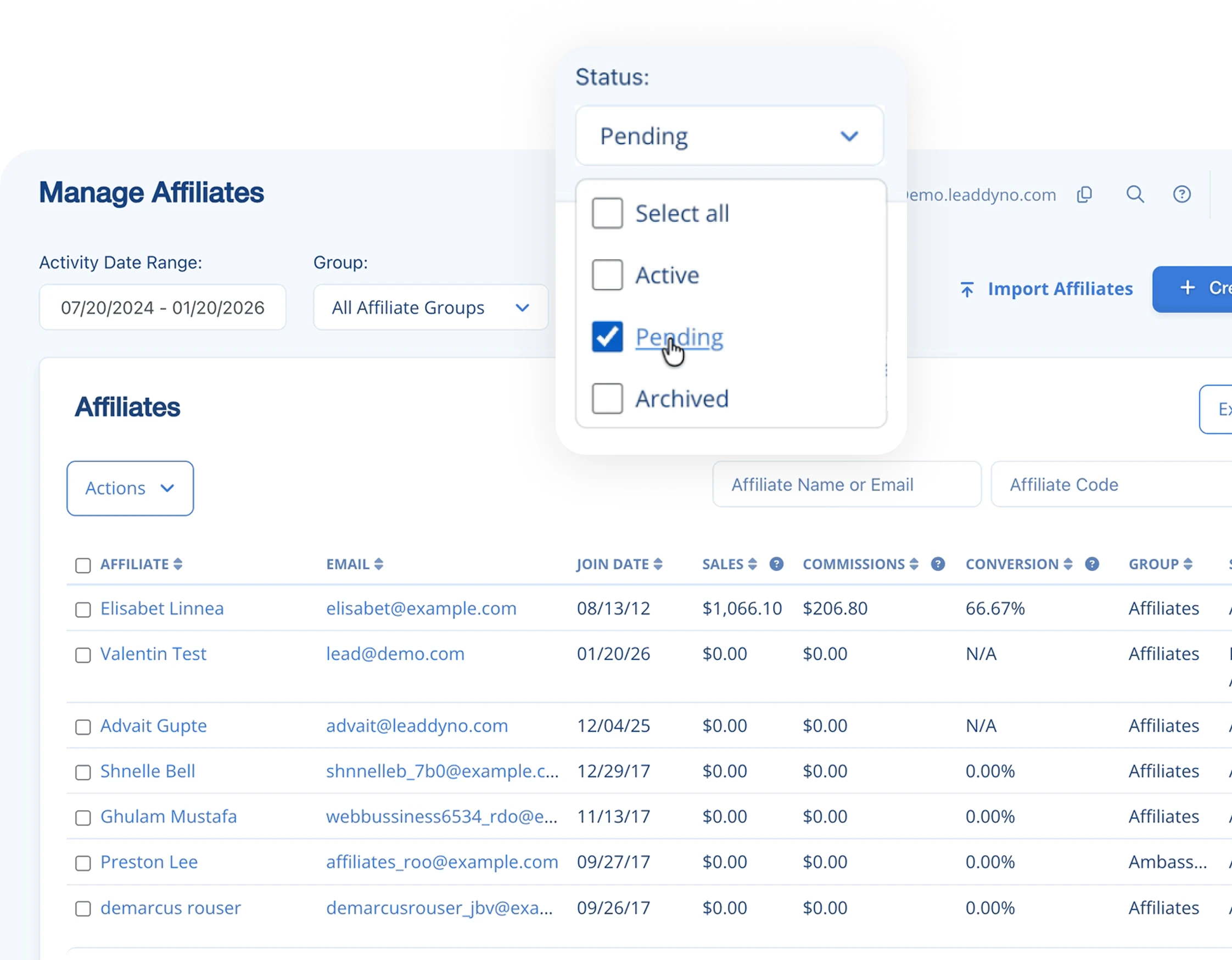Sort by Sales column arrows
1232x960 pixels.
(x=752, y=565)
